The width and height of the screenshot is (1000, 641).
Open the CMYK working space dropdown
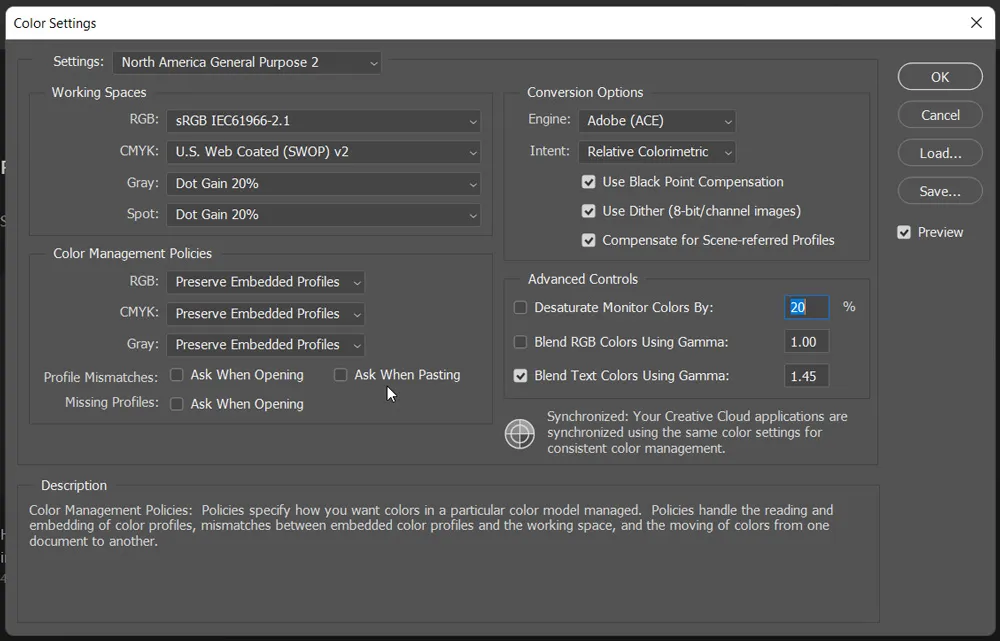[323, 152]
